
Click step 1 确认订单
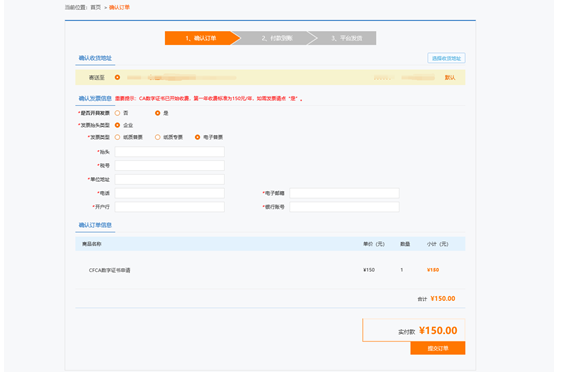(201, 38)
